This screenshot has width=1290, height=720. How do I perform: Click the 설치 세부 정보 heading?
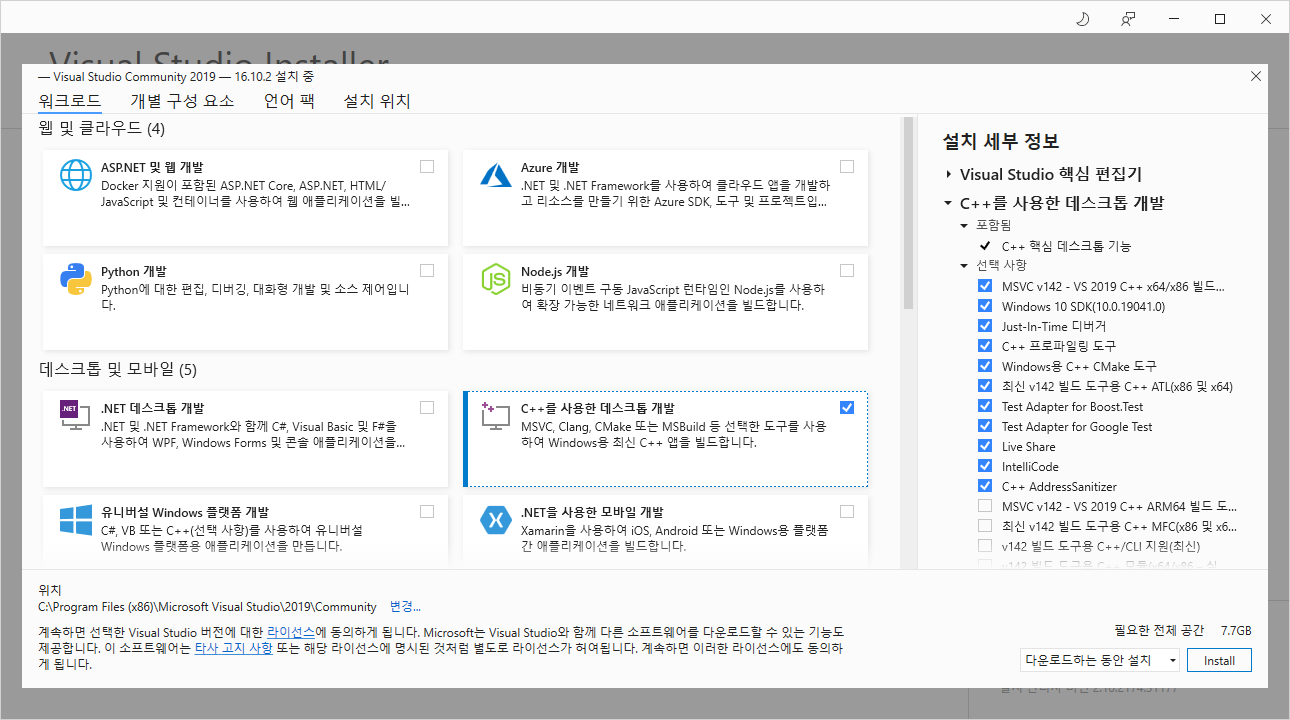pos(1001,142)
